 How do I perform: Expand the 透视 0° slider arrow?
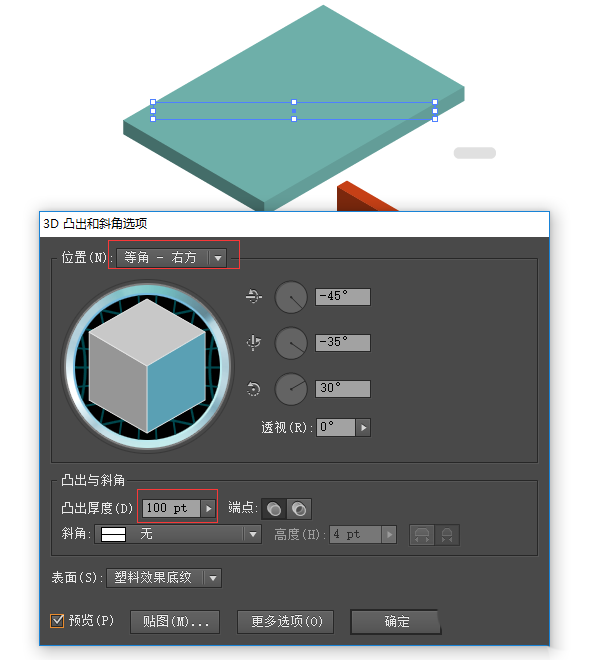pyautogui.click(x=363, y=428)
